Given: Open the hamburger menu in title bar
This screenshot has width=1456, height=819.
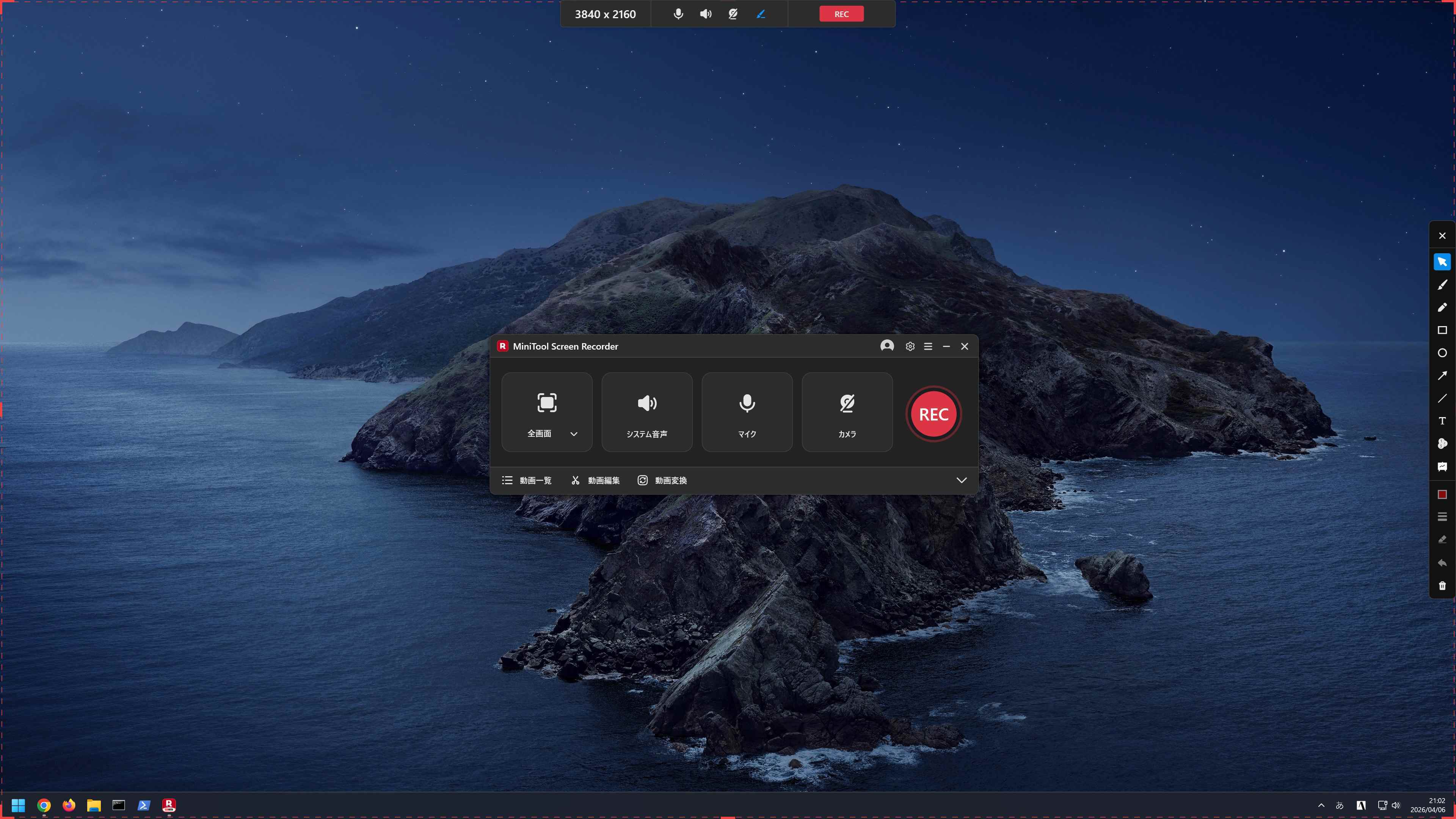Looking at the screenshot, I should tap(927, 347).
